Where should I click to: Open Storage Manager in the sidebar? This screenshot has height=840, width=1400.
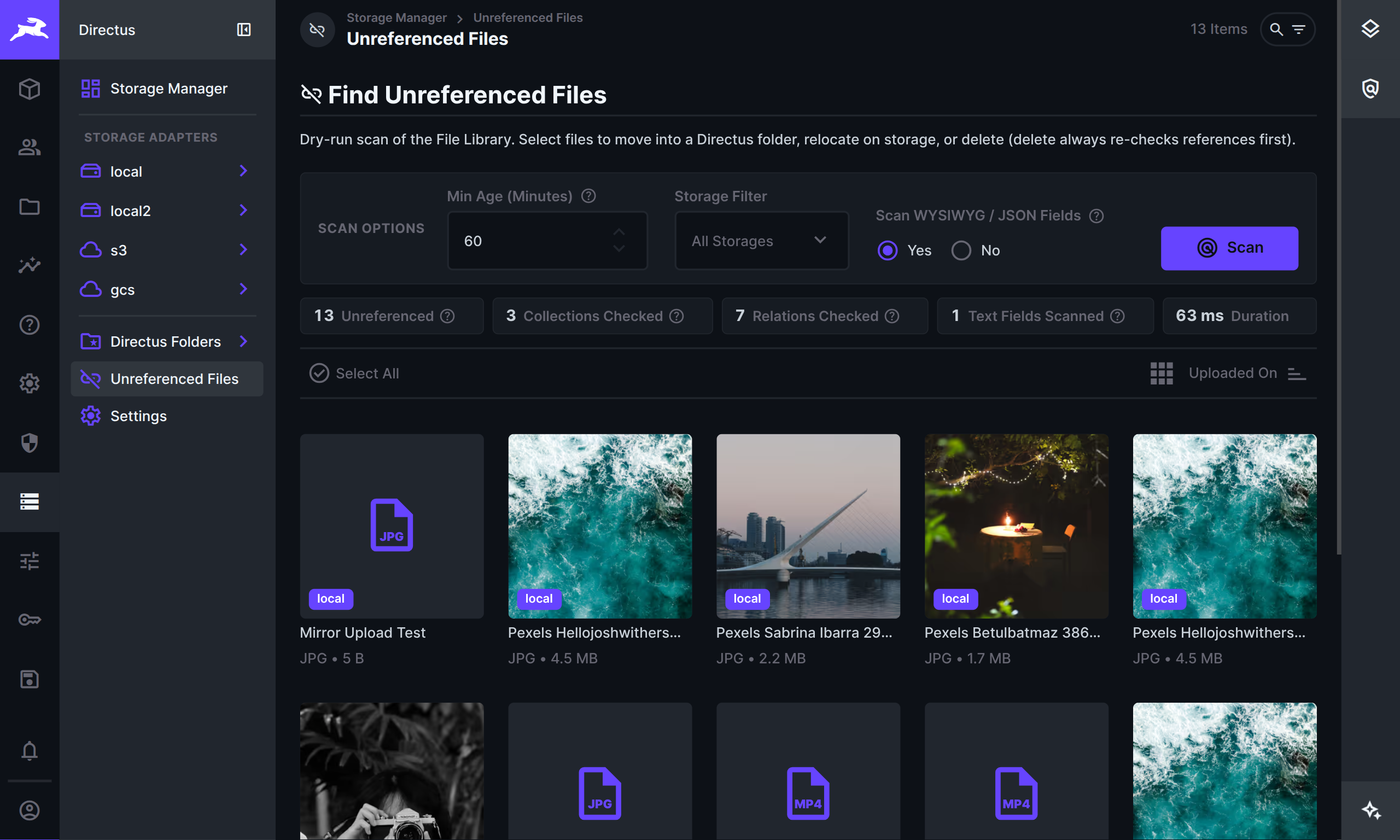pos(167,89)
